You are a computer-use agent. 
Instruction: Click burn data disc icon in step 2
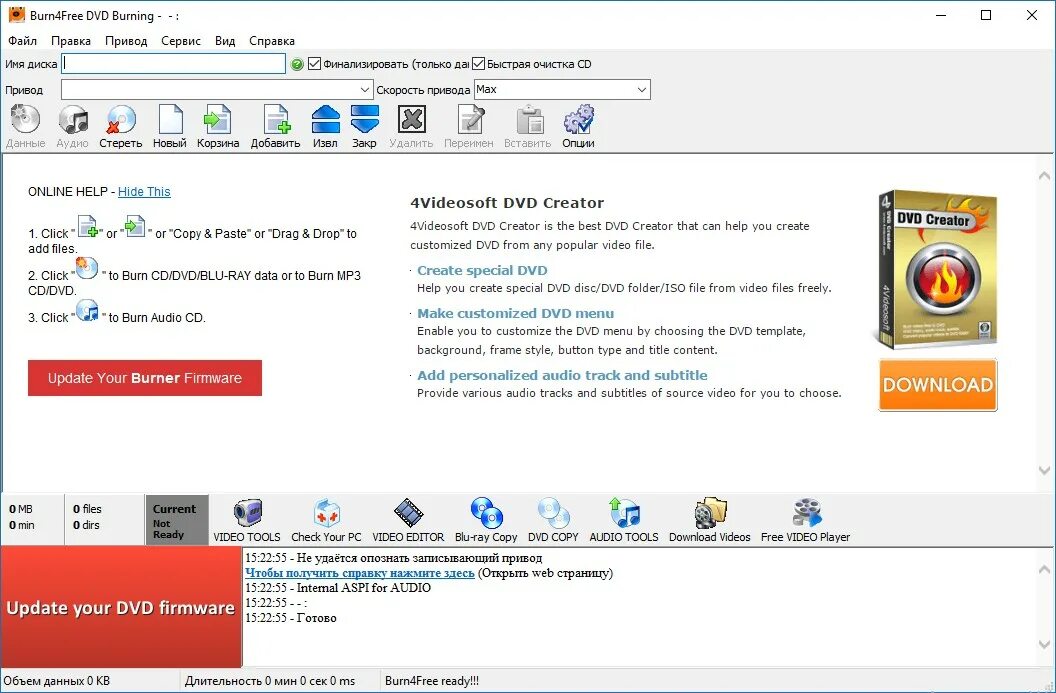point(87,268)
